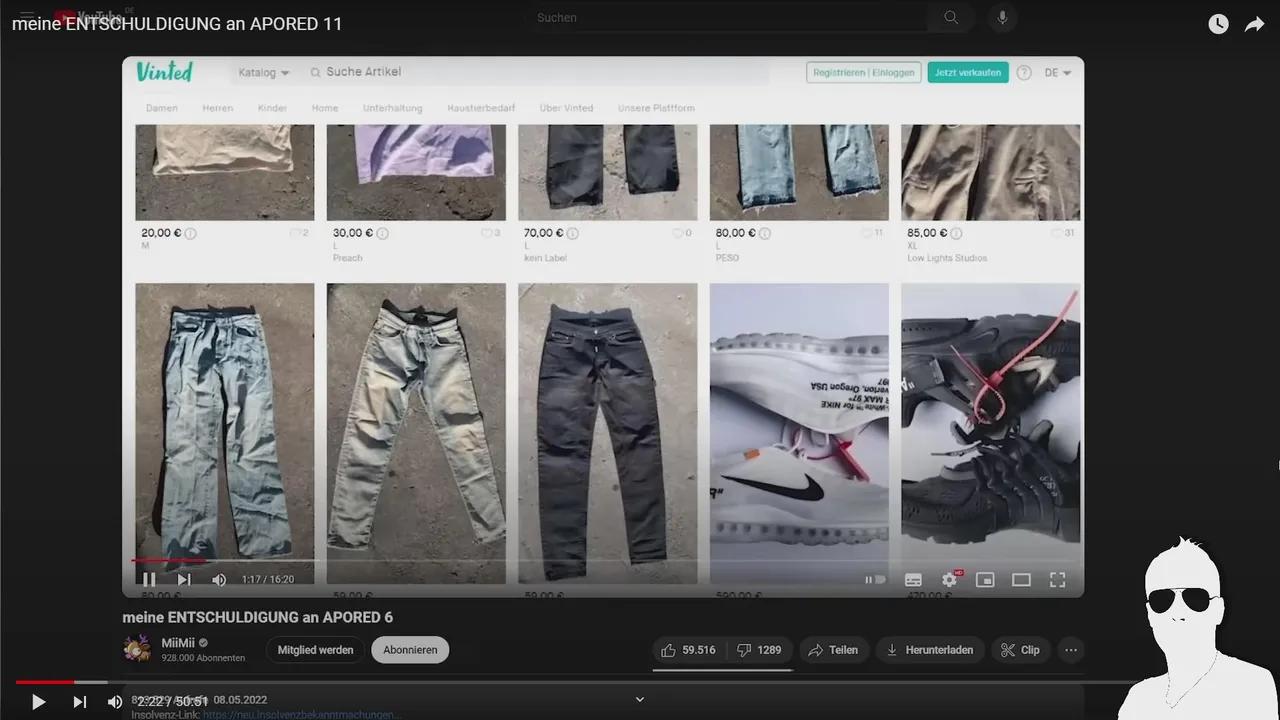Click the Vinted logo
This screenshot has height=720, width=1280.
click(165, 72)
